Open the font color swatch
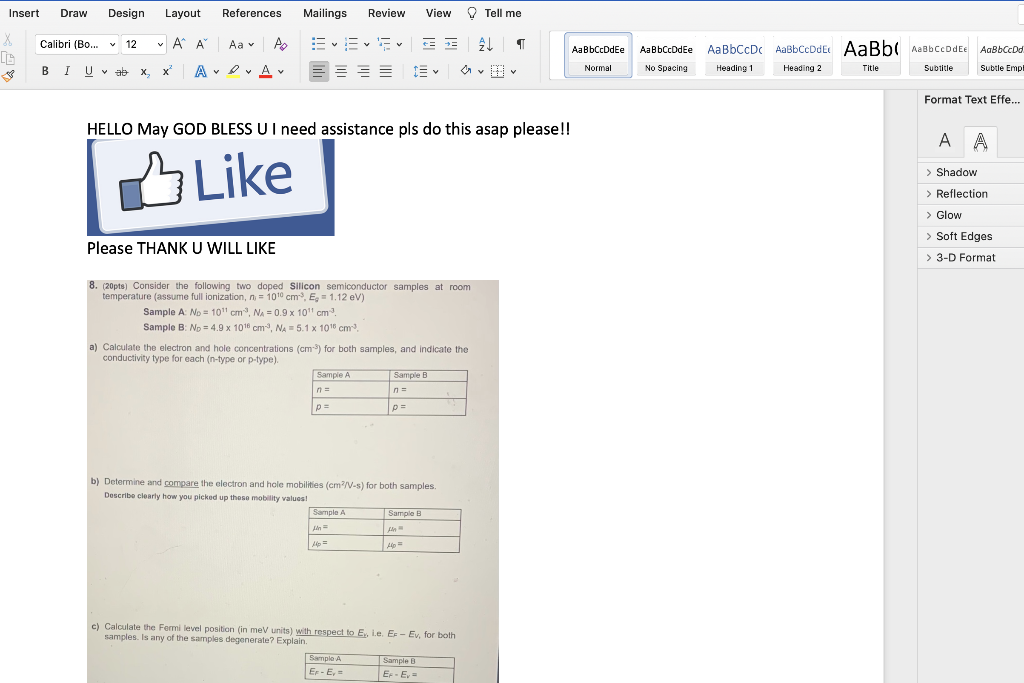The width and height of the screenshot is (1024, 683). [265, 71]
